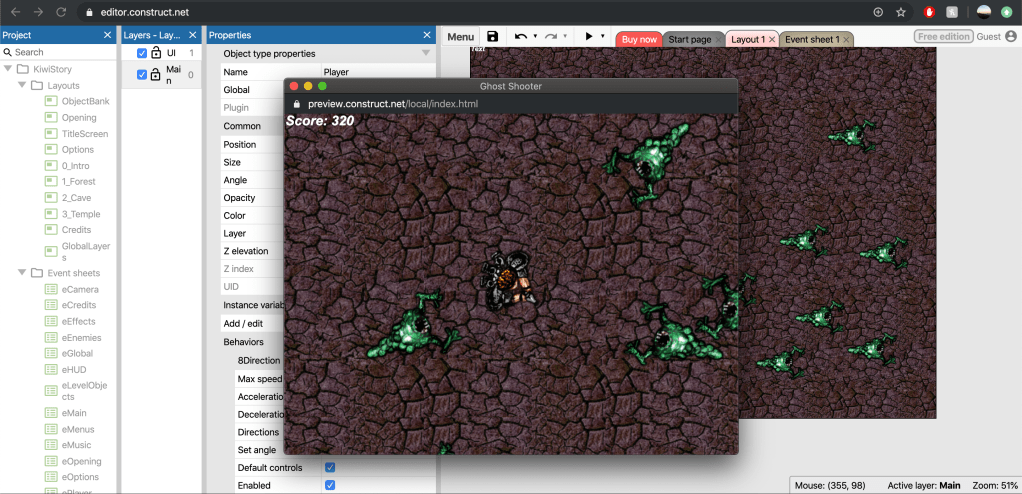Screen dimensions: 1022x494
Task: Click the Undo arrow icon
Action: click(520, 37)
